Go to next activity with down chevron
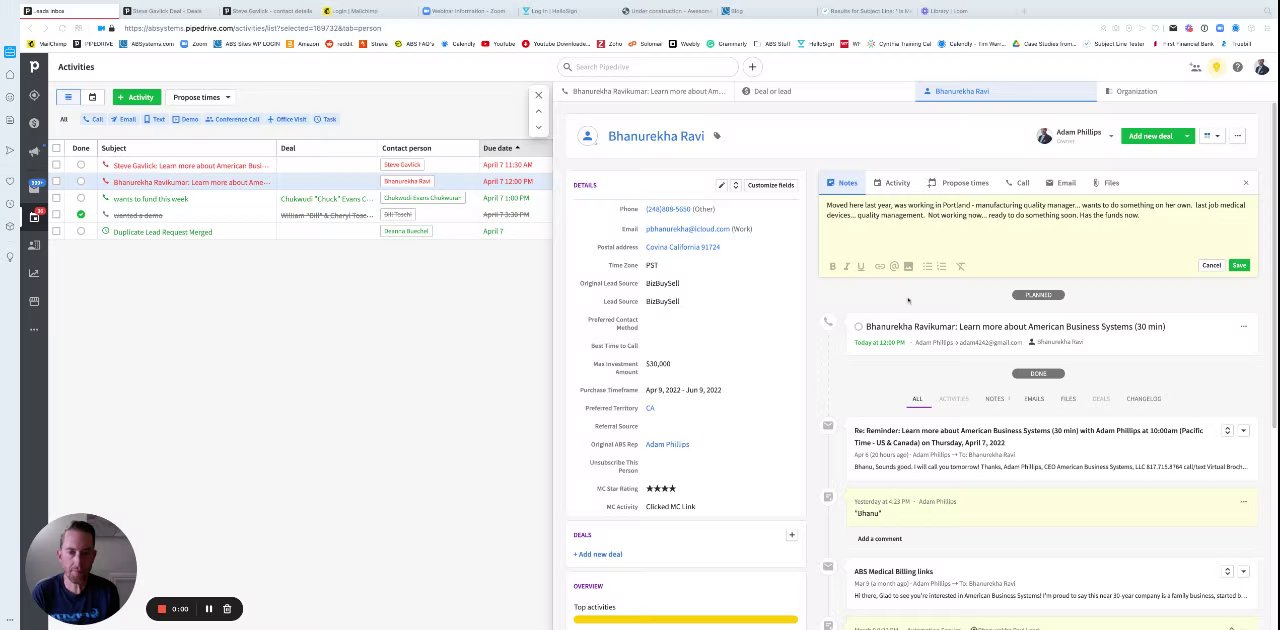This screenshot has width=1280, height=630. (x=539, y=127)
